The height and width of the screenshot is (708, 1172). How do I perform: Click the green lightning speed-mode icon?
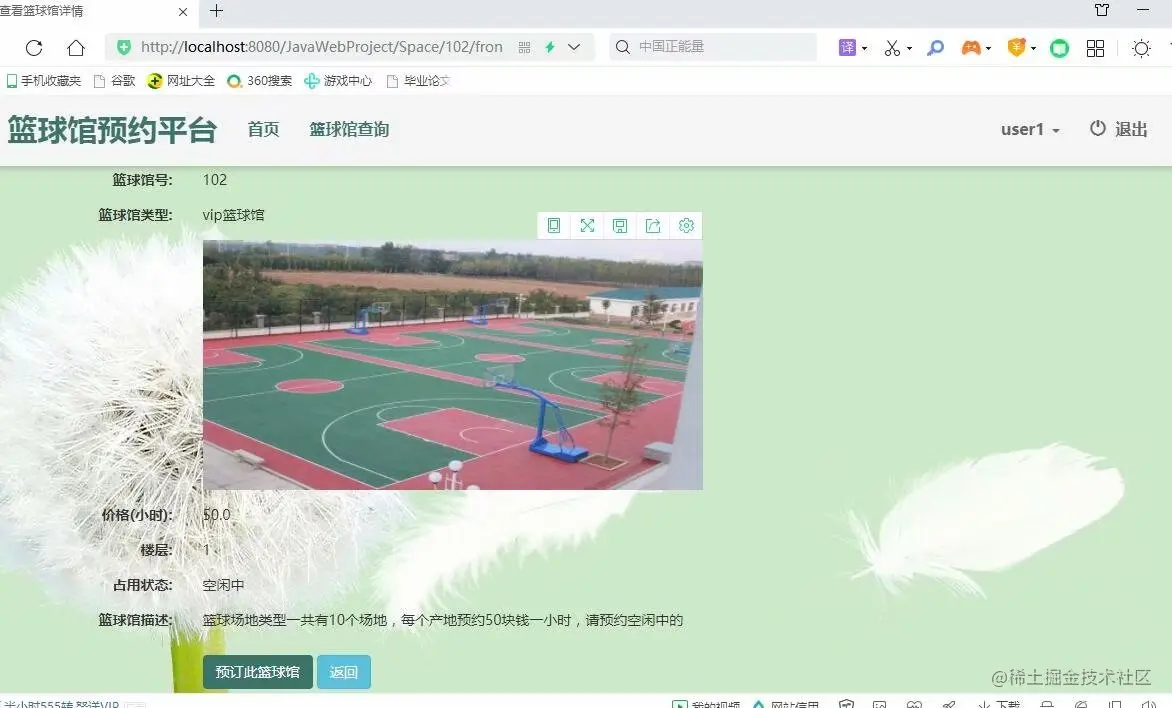[x=549, y=47]
